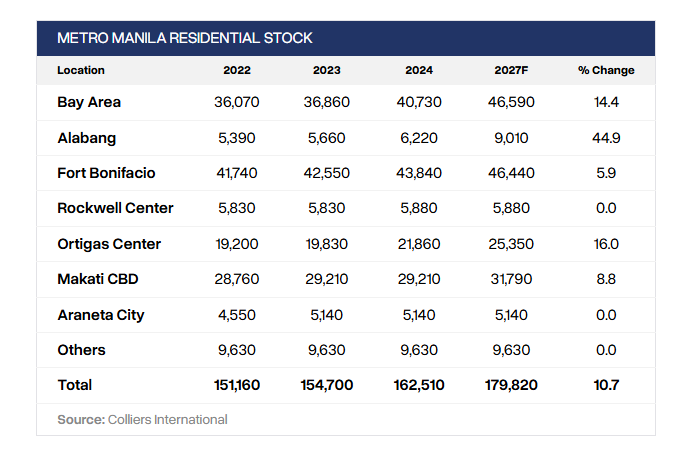
Task: Click the Fort Bonifacio row label
Action: [x=107, y=173]
